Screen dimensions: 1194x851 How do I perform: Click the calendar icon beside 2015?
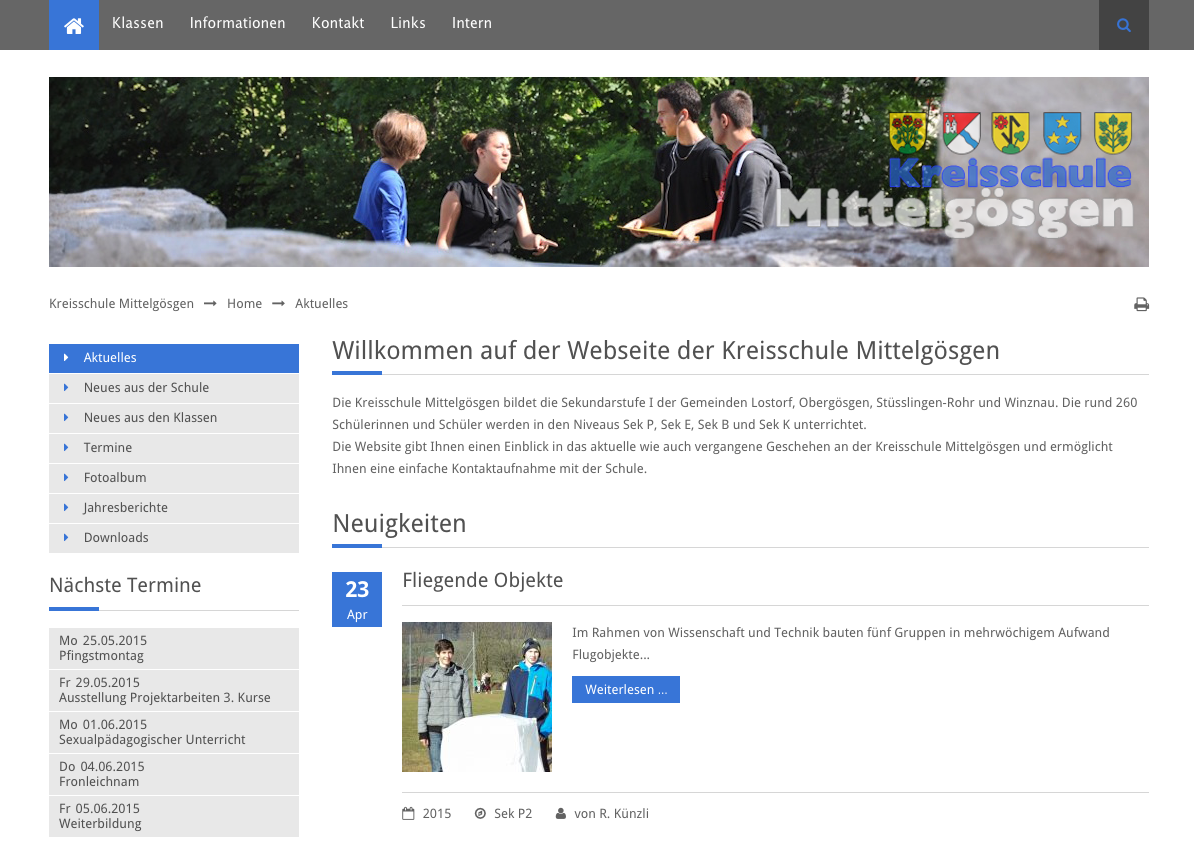(408, 814)
